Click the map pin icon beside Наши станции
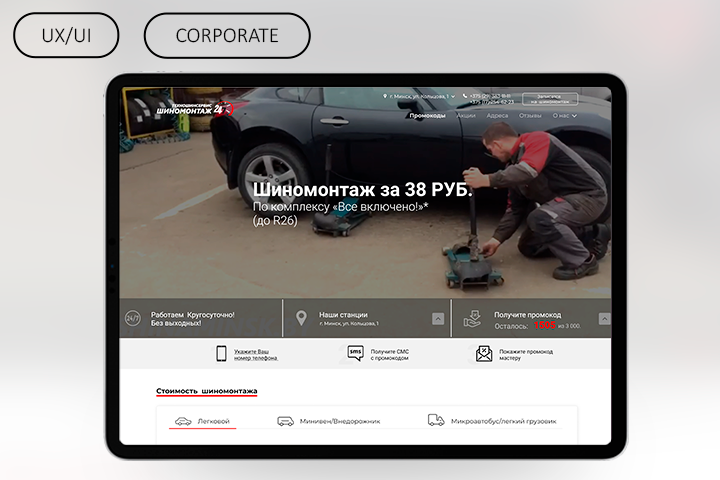 pos(301,318)
